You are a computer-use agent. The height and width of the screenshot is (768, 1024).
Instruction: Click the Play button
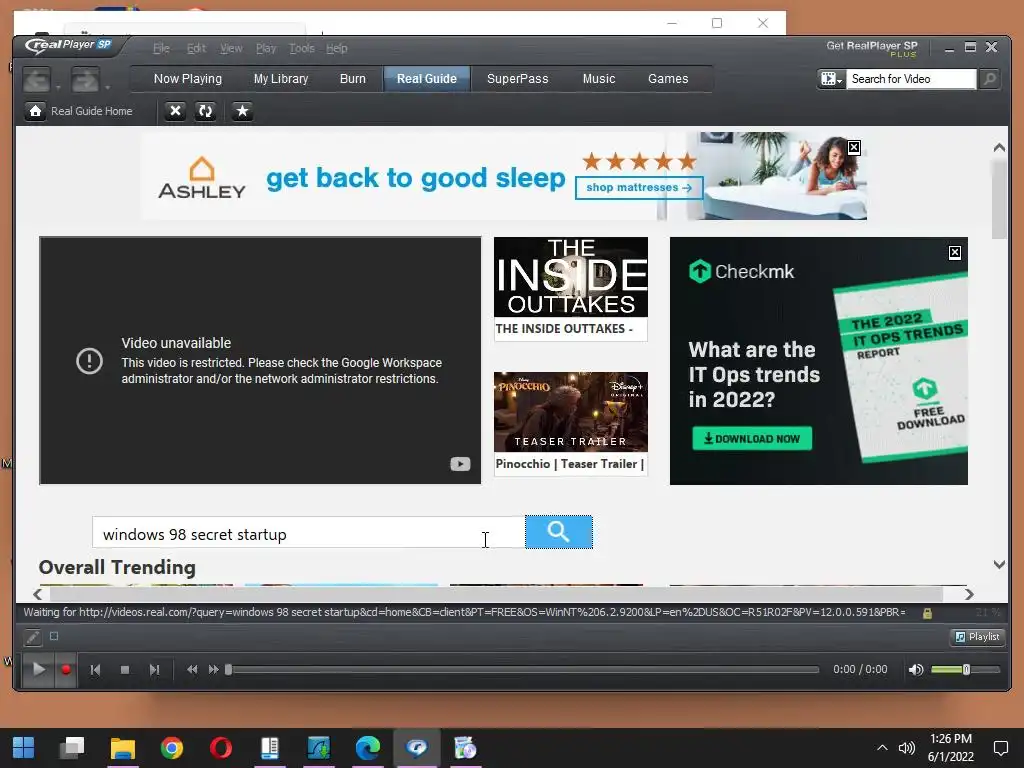tap(39, 669)
